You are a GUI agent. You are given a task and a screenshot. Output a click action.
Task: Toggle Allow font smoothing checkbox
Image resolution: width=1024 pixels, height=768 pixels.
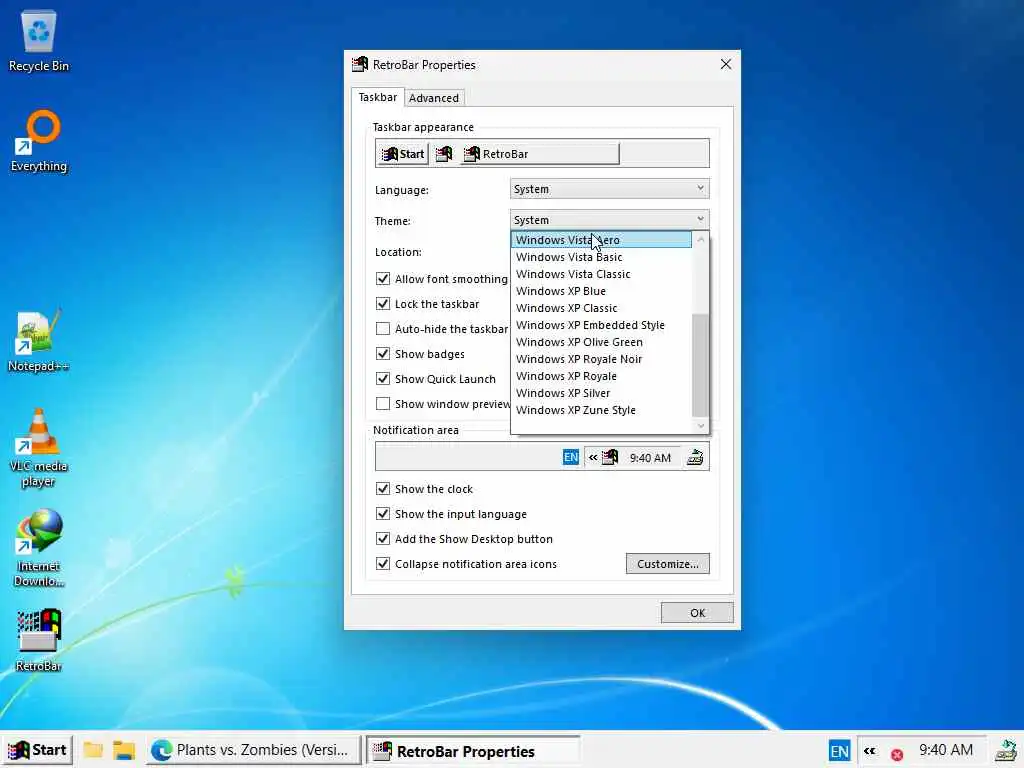[383, 279]
